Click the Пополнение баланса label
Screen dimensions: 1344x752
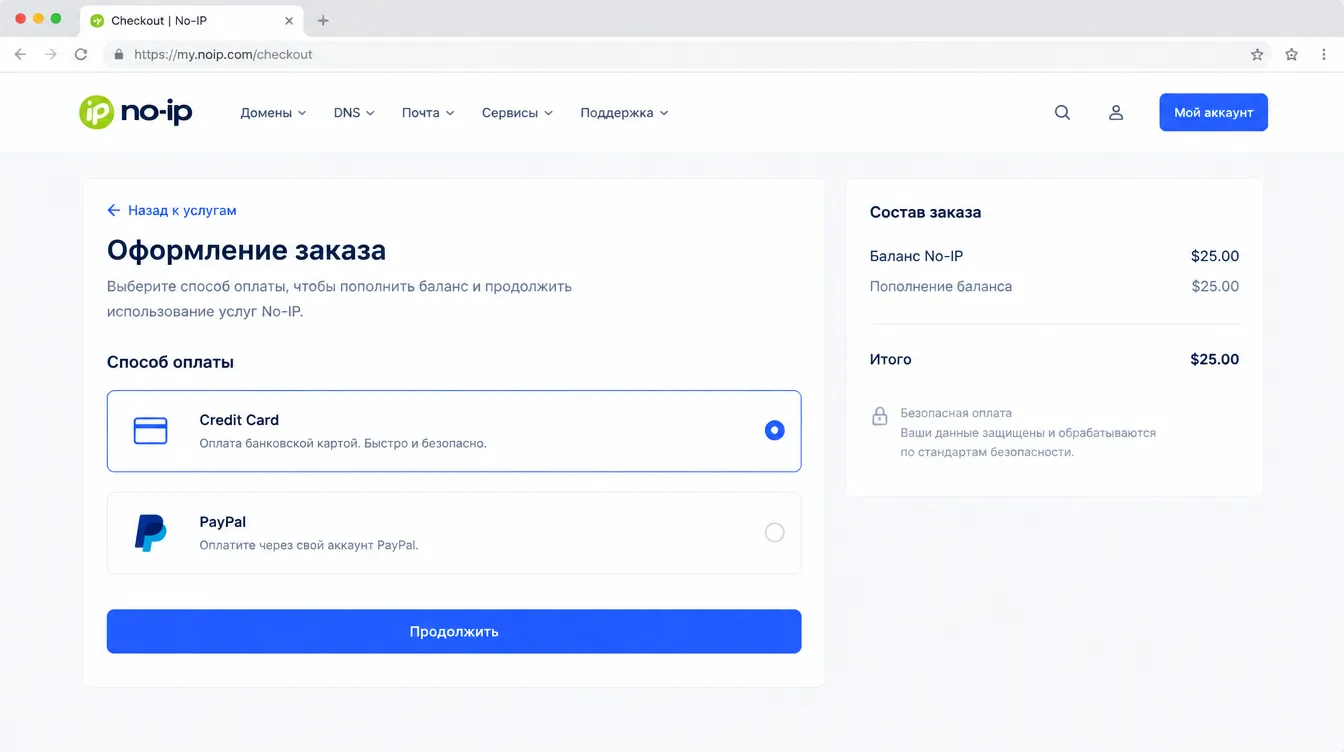pyautogui.click(x=941, y=286)
